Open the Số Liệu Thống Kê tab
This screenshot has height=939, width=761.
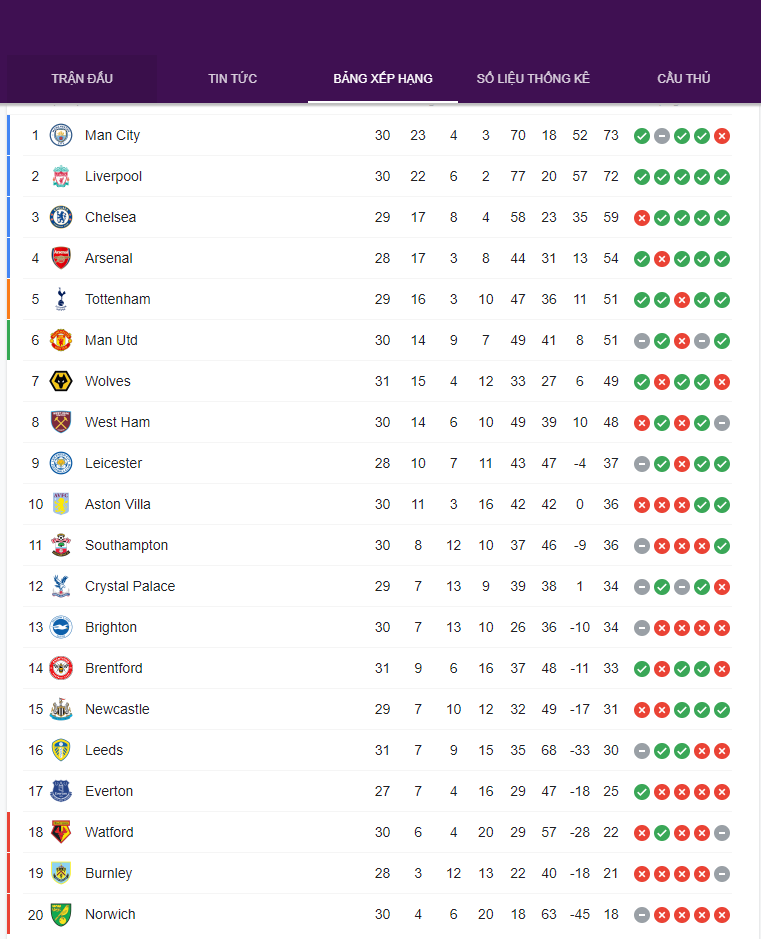[533, 78]
